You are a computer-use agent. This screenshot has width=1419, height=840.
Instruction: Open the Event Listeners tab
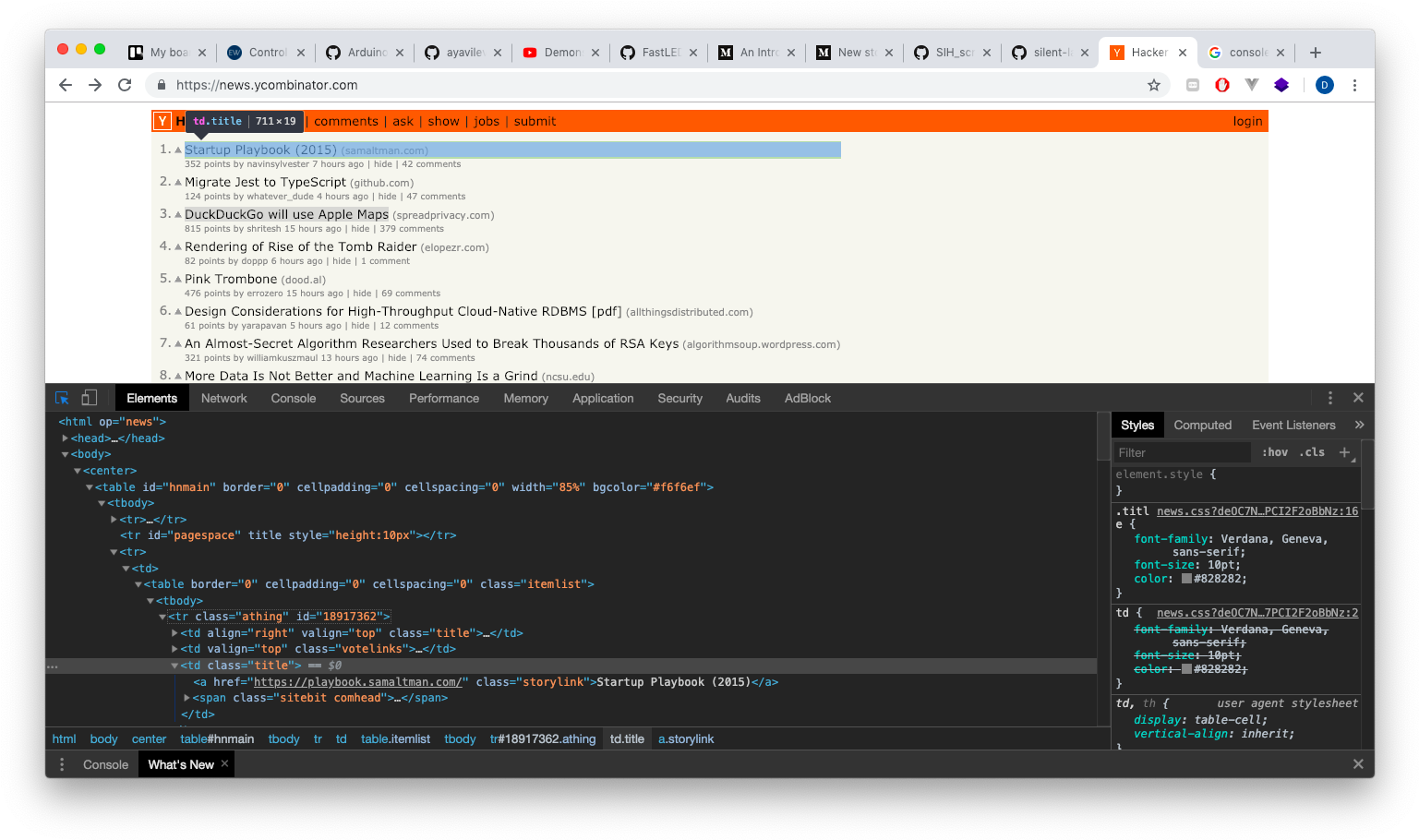pos(1293,425)
